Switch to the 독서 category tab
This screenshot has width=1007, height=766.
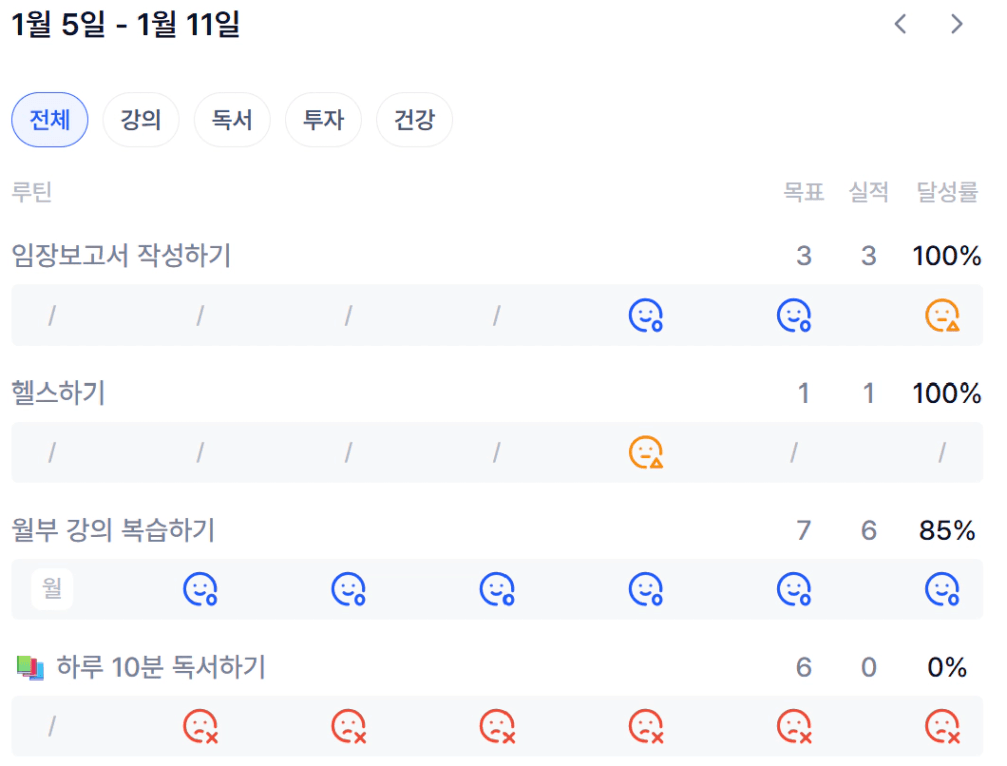(232, 121)
